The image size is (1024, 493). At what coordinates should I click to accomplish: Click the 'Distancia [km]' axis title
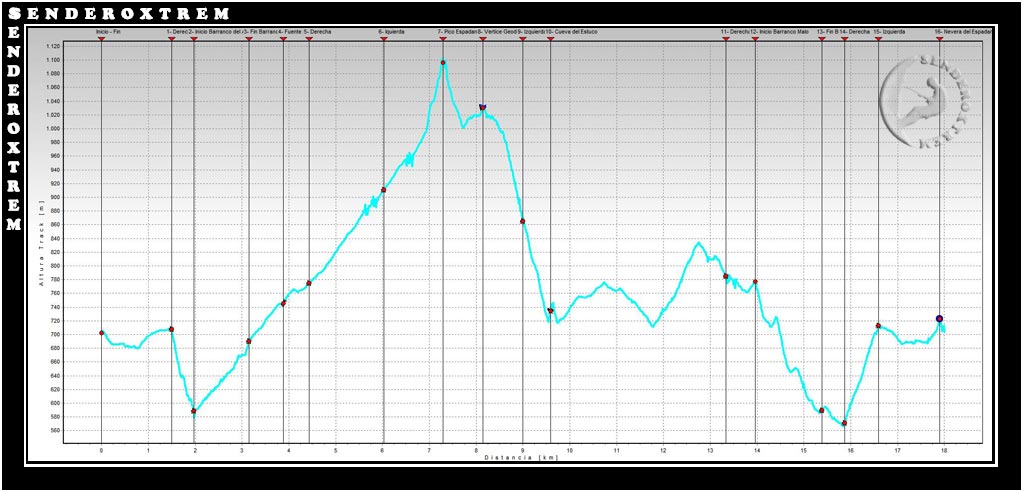point(520,458)
